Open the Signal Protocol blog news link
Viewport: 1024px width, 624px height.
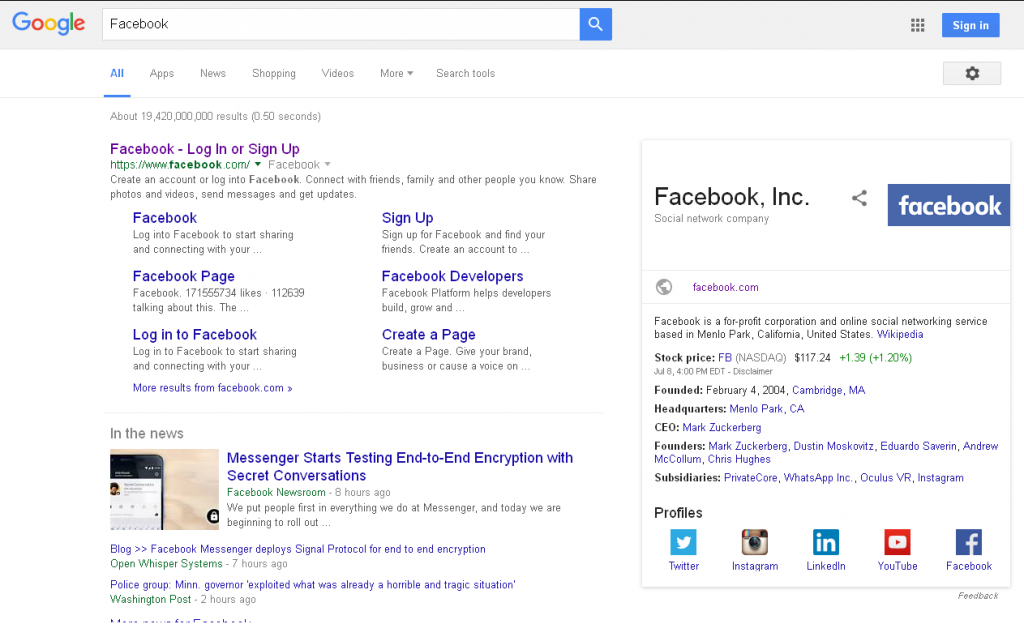pyautogui.click(x=298, y=549)
